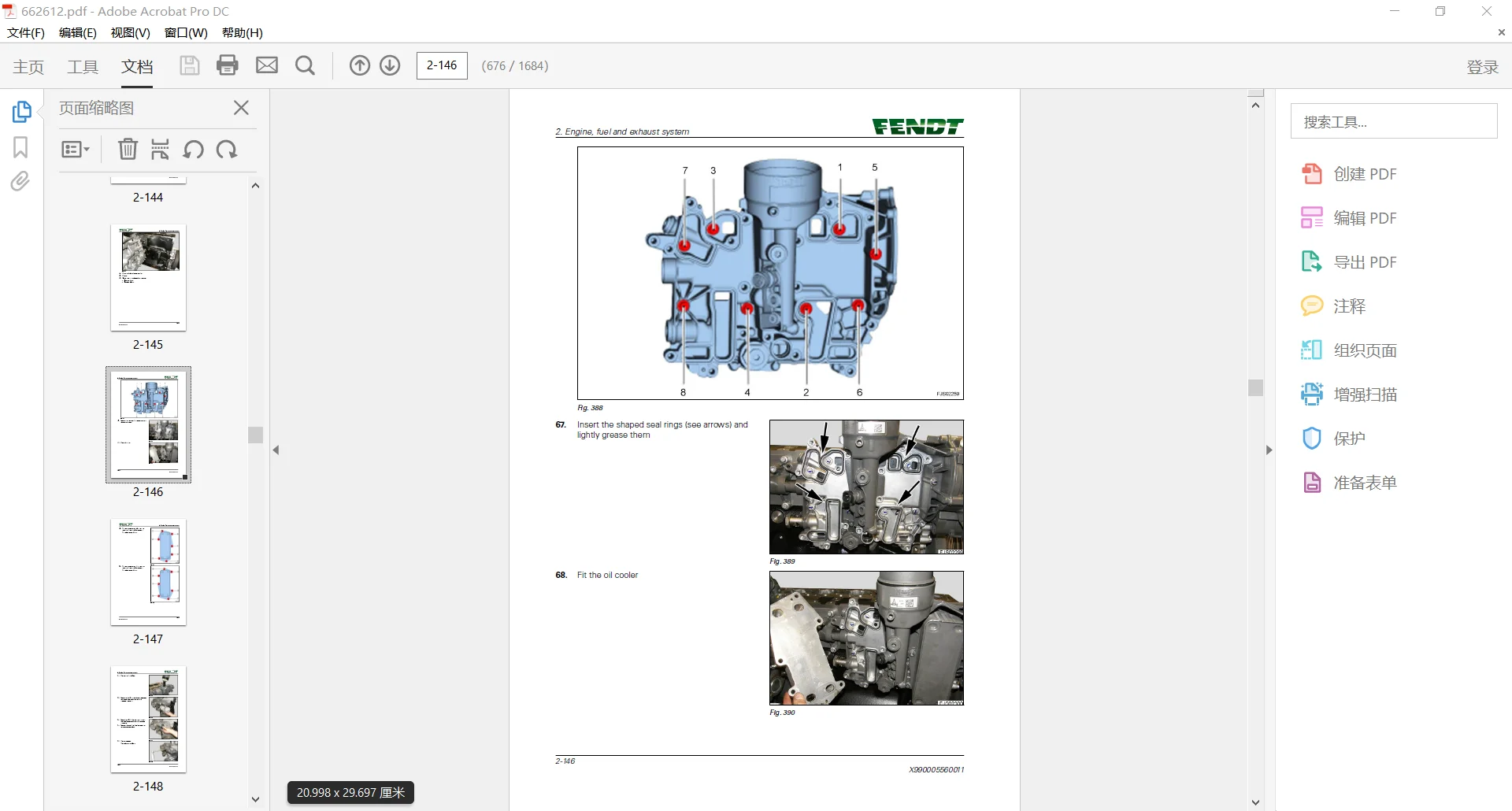Expand the right page navigation arrow

coord(1268,450)
